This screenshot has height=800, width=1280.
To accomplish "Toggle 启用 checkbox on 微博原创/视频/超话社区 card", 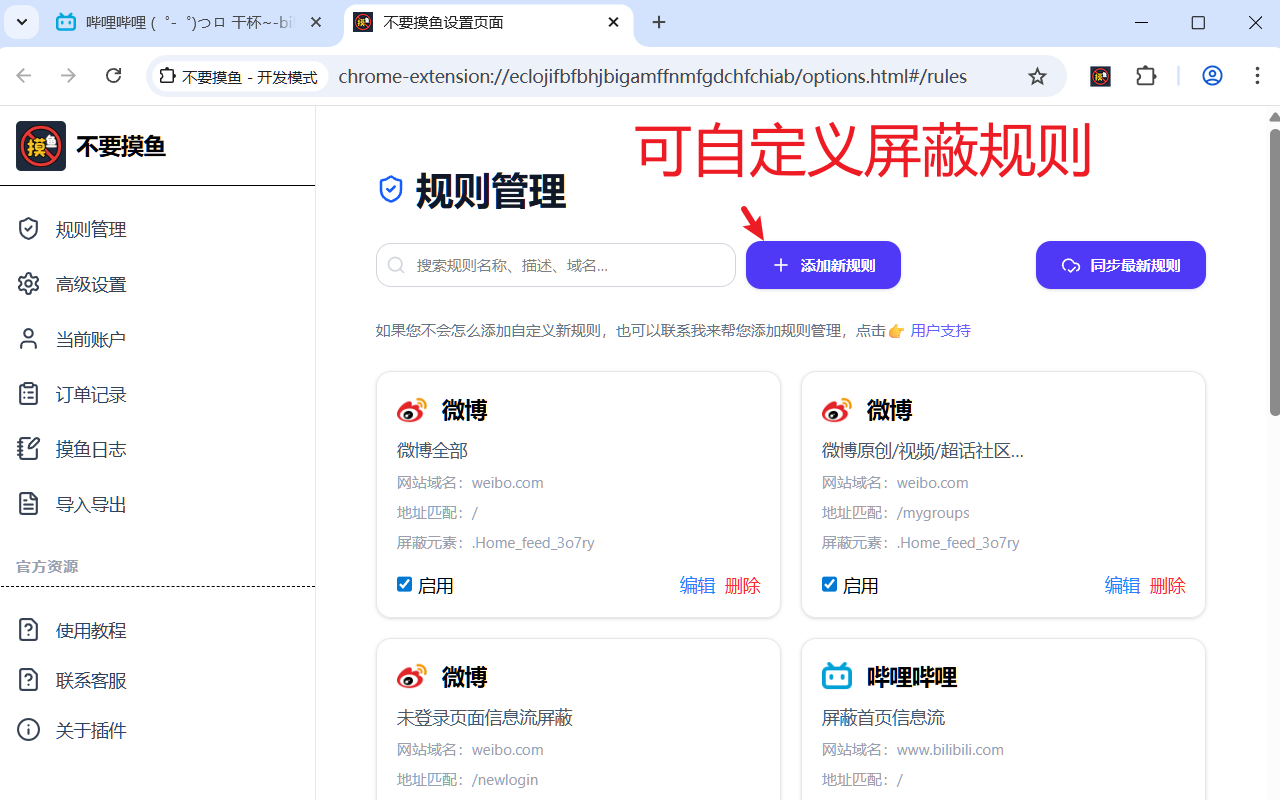I will (x=829, y=584).
